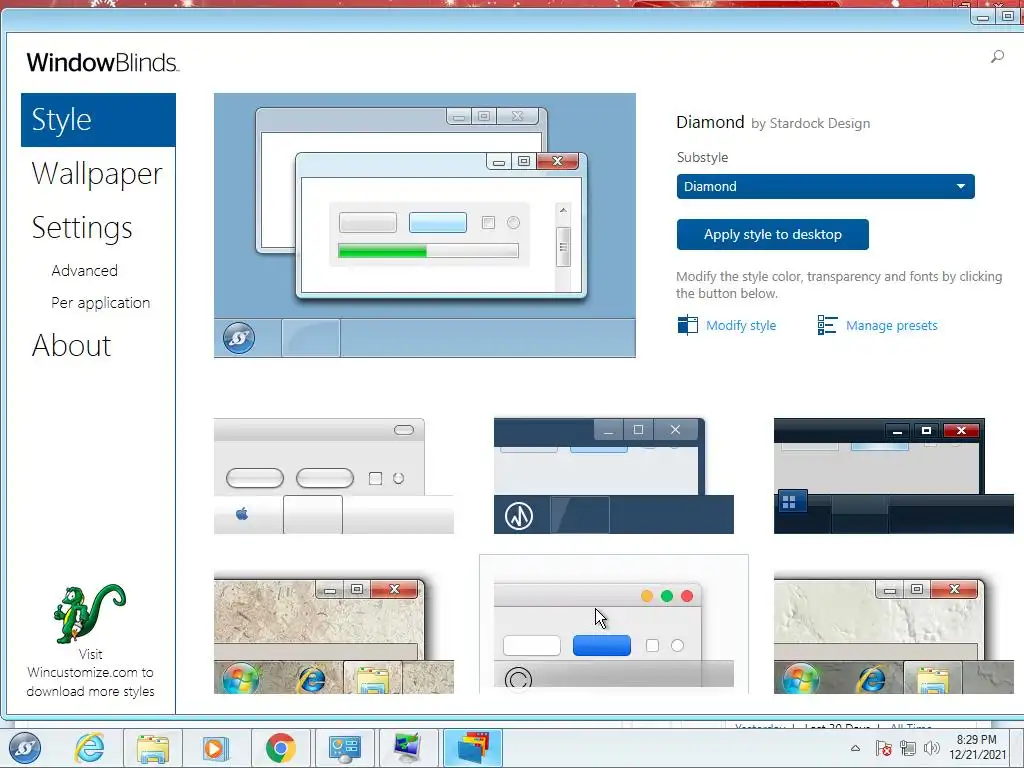
Task: Click the Action Center flag tray icon
Action: (x=884, y=748)
